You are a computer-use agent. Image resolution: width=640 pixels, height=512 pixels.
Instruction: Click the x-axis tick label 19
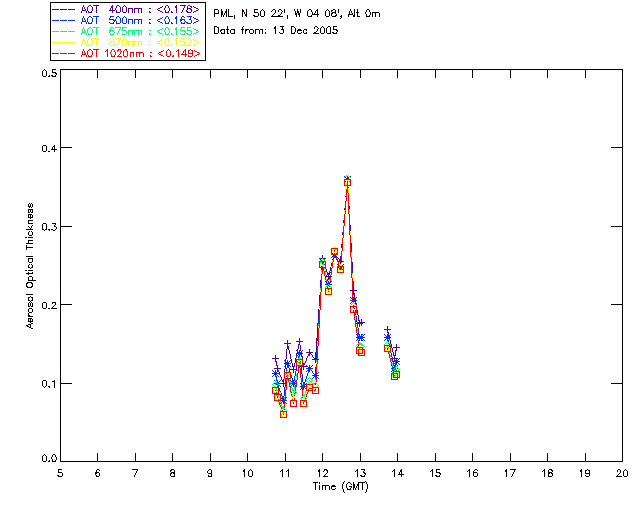pyautogui.click(x=585, y=473)
